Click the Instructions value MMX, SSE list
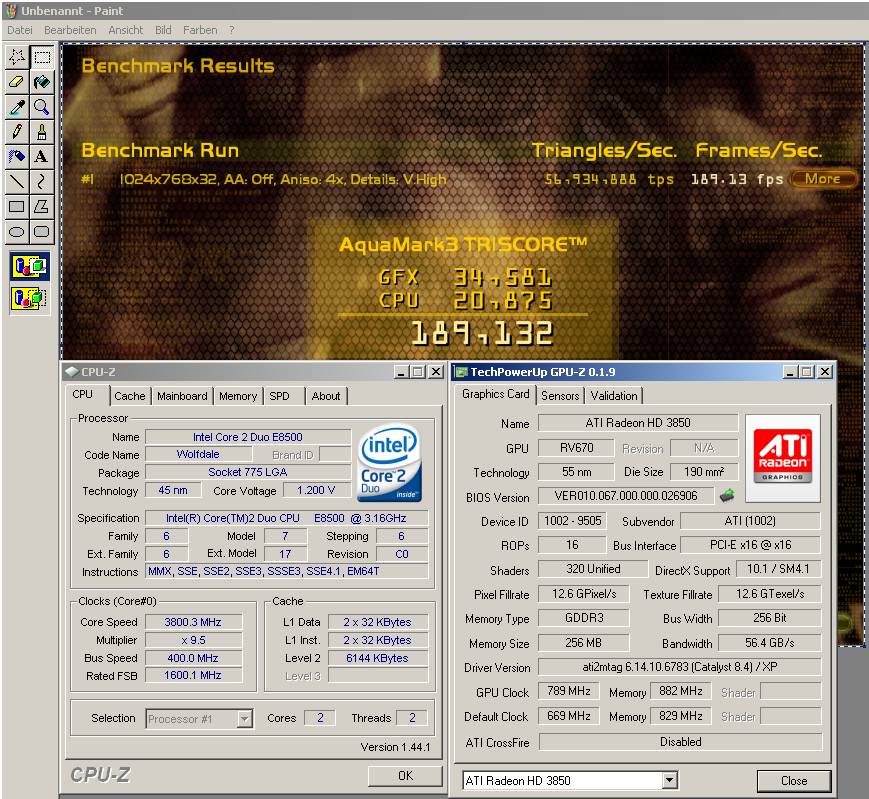 click(x=287, y=571)
